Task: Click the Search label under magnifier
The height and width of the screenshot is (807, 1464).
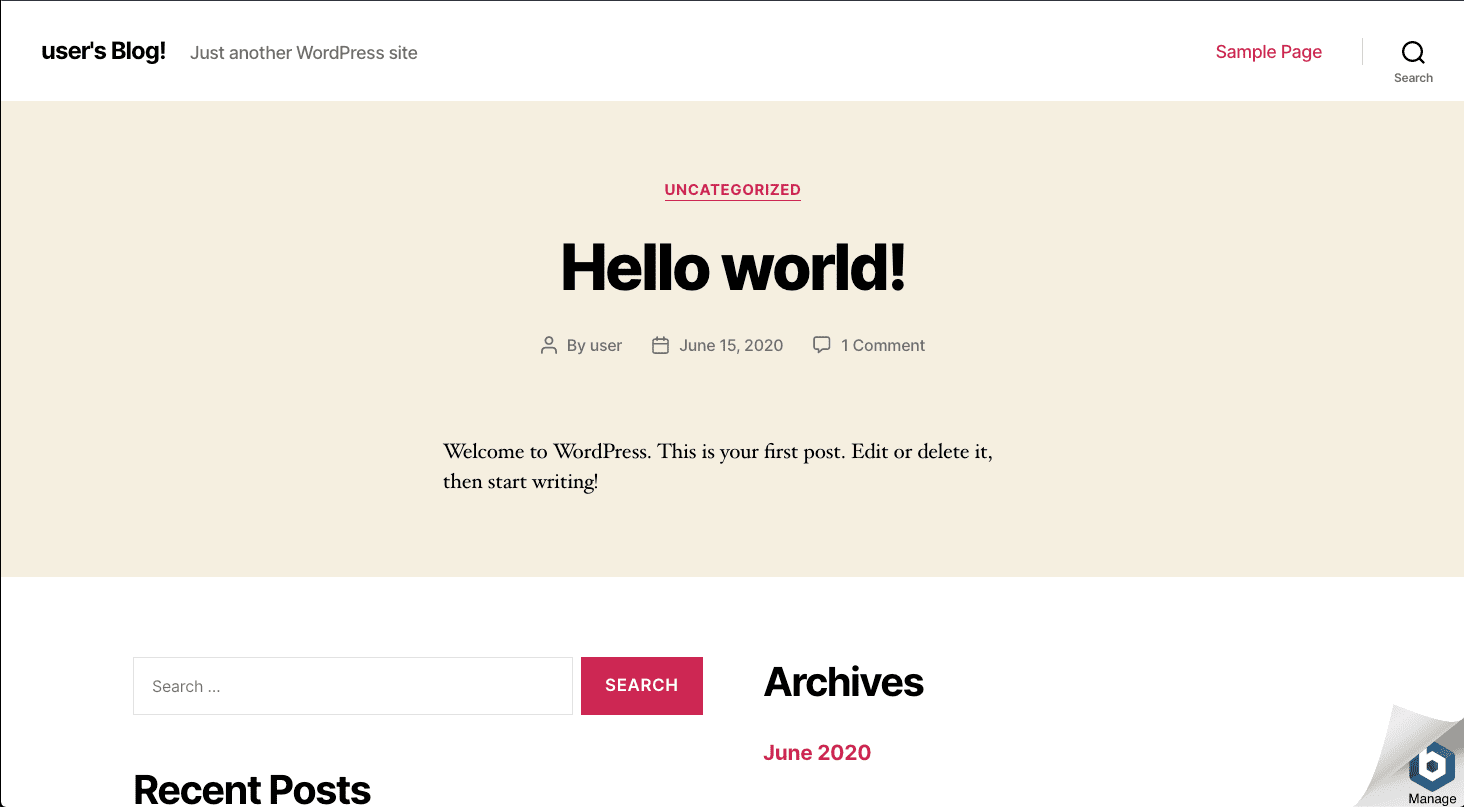Action: coord(1413,78)
